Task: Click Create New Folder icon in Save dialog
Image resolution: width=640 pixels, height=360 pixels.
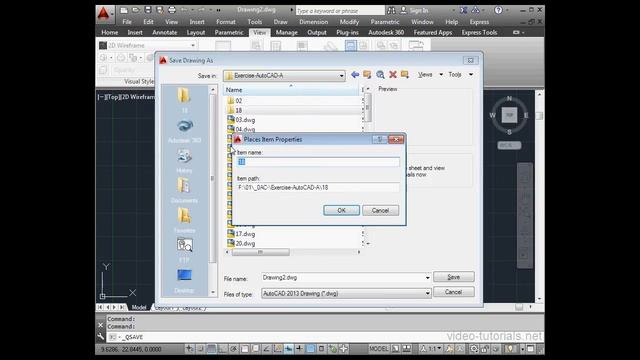Action: (x=405, y=74)
